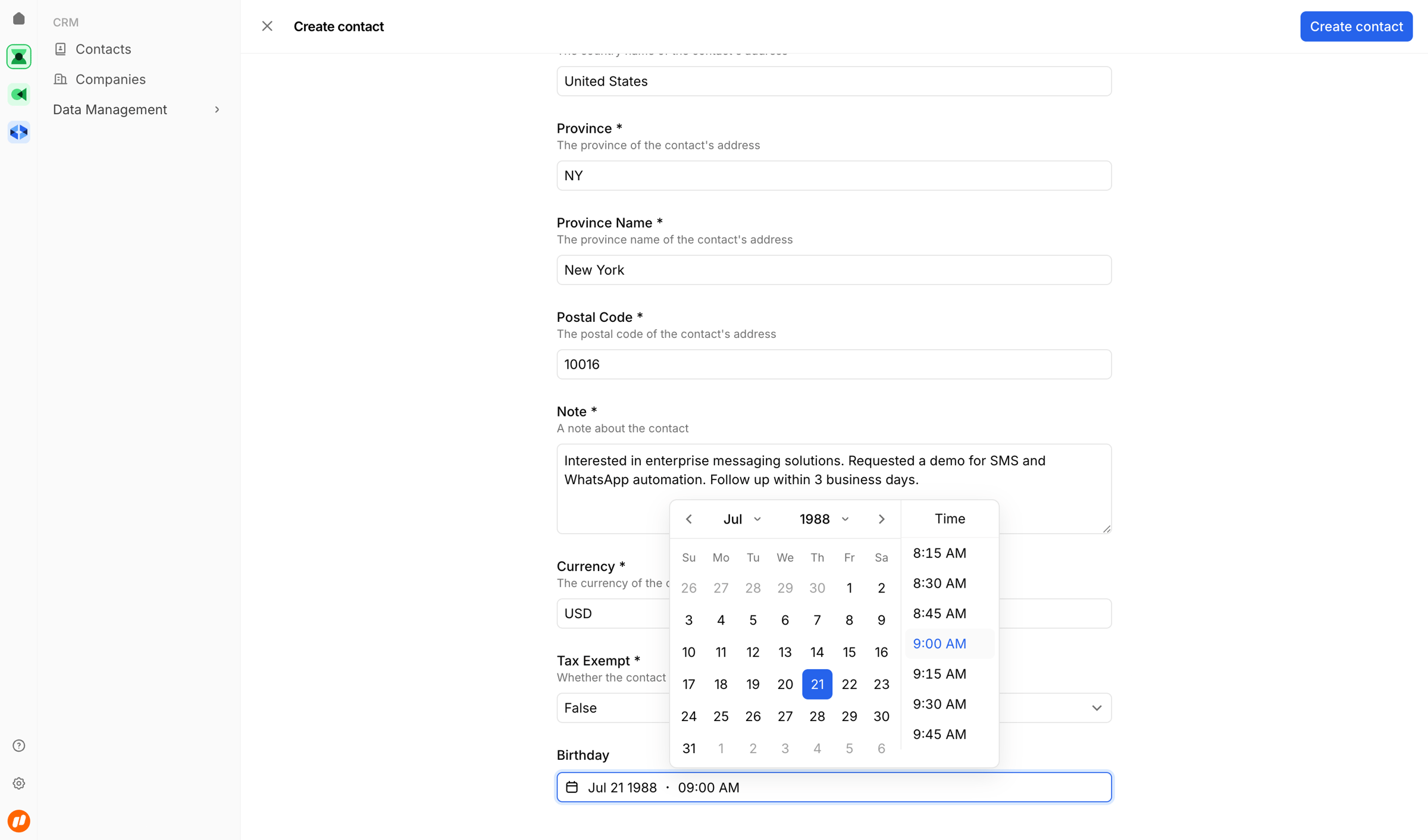Screen dimensions: 1428x840
Task: Select July 16 in the calendar
Action: [881, 652]
